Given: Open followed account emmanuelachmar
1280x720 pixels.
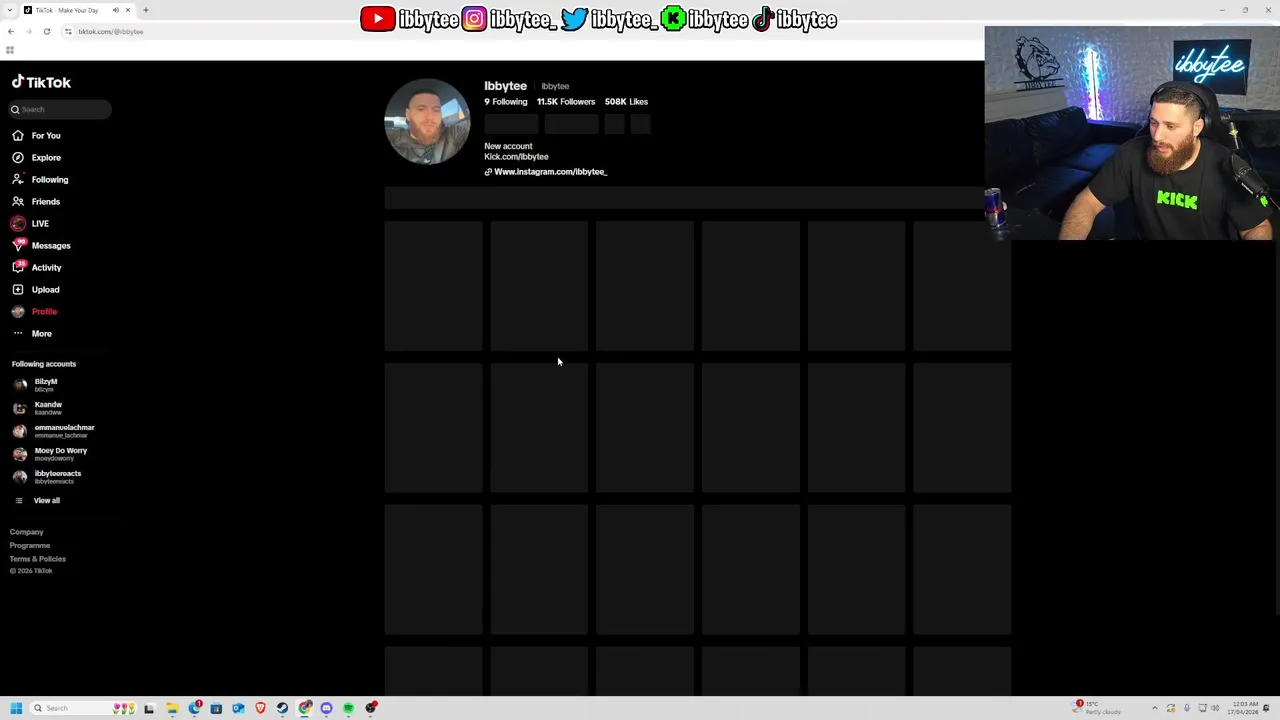Looking at the screenshot, I should 54,431.
